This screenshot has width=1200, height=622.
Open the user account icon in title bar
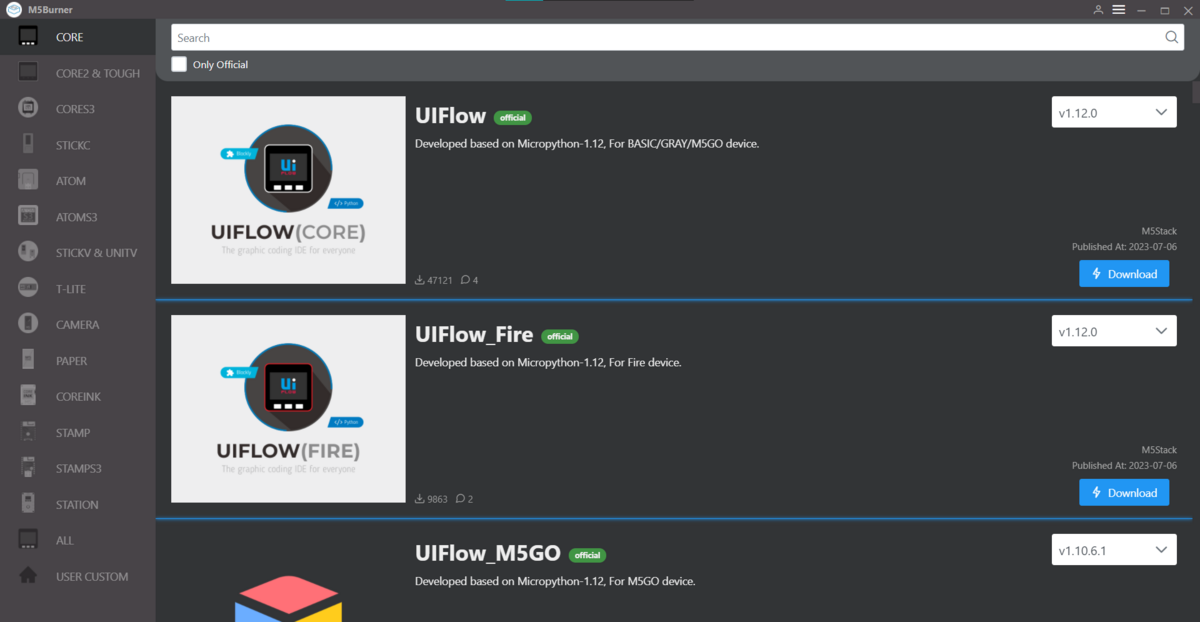[1098, 9]
